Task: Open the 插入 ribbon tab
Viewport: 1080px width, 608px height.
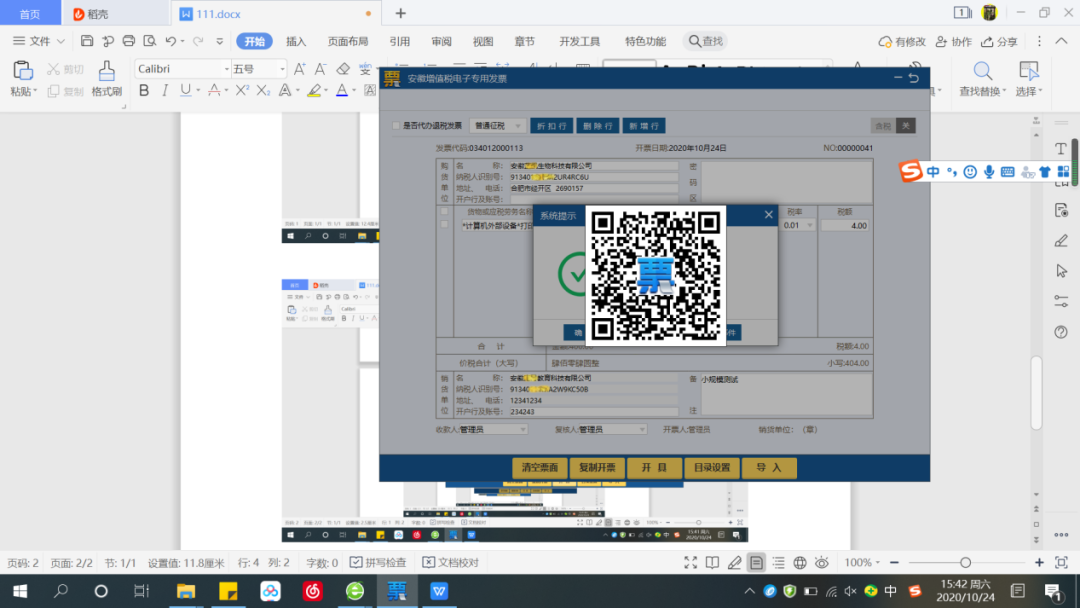Action: 296,41
